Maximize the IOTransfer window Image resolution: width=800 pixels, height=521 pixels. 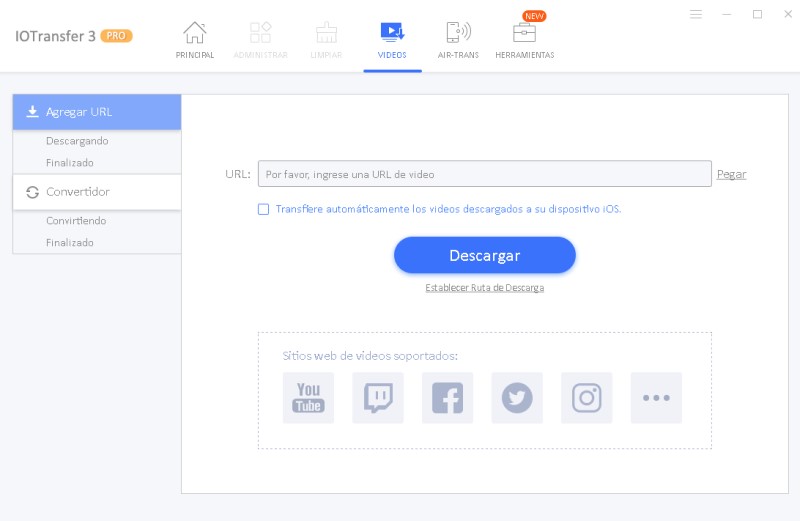(x=757, y=14)
